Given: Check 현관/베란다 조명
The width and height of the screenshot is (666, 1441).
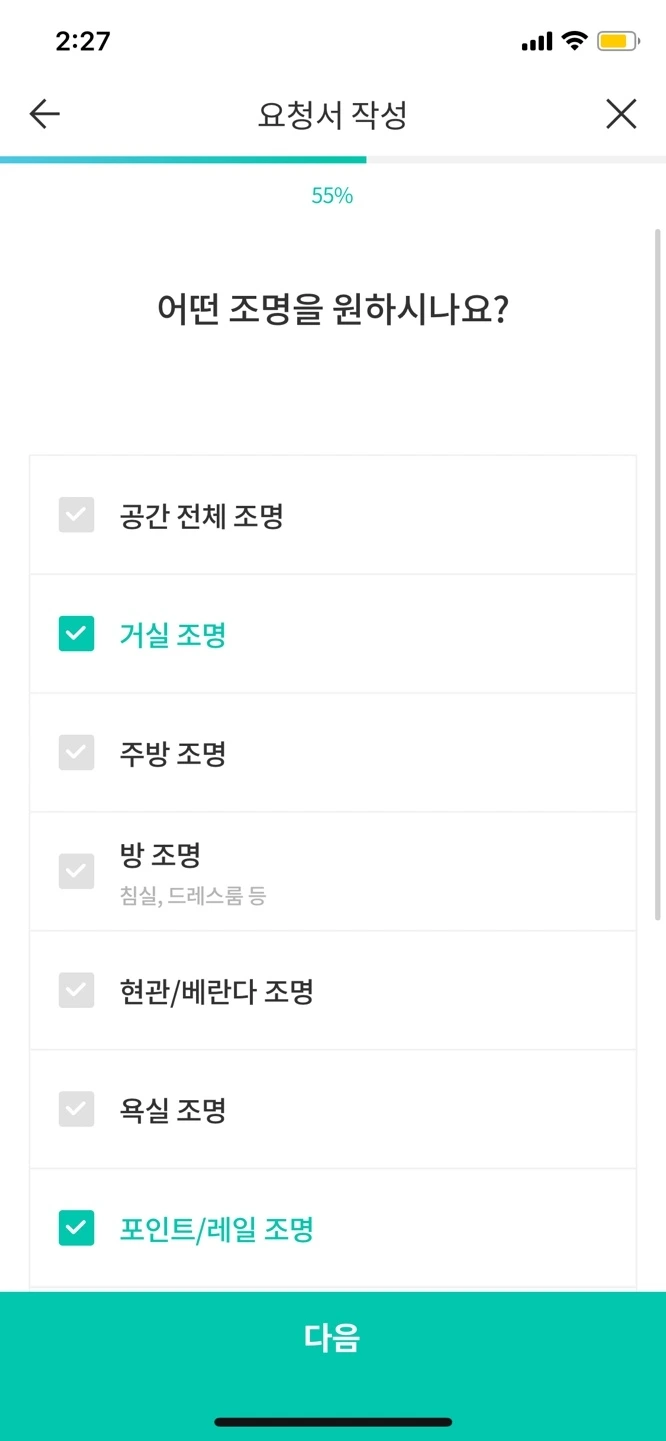Looking at the screenshot, I should click(x=76, y=990).
